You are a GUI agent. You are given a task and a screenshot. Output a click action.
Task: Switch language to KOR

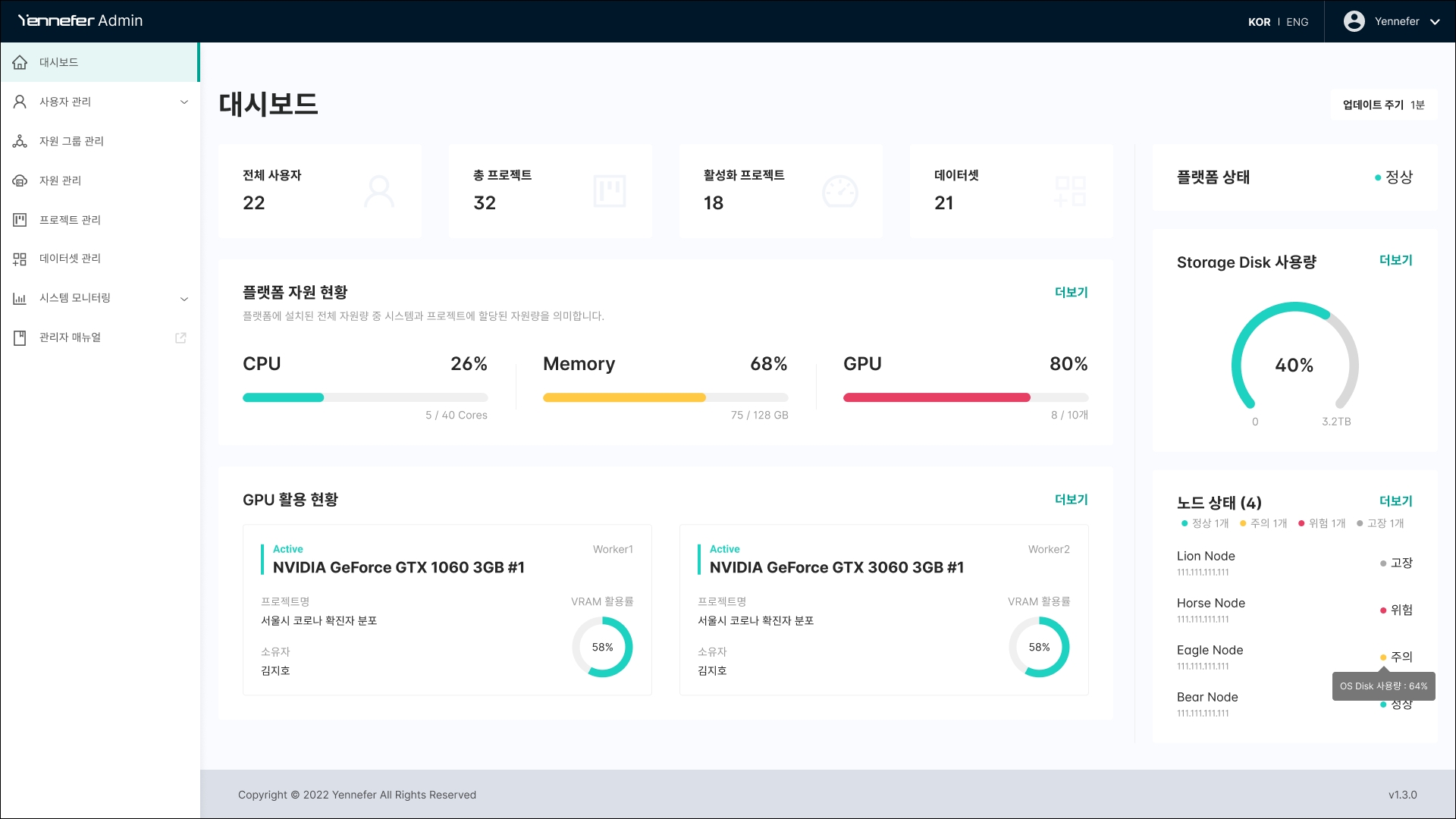1259,22
